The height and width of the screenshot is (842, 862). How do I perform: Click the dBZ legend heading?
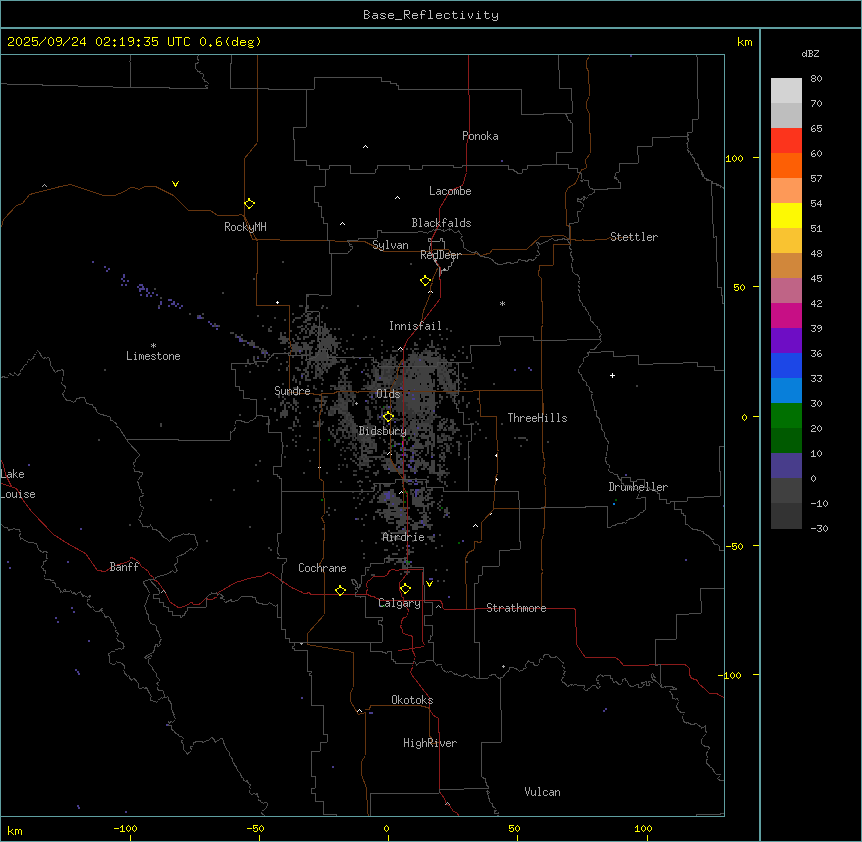(x=811, y=53)
